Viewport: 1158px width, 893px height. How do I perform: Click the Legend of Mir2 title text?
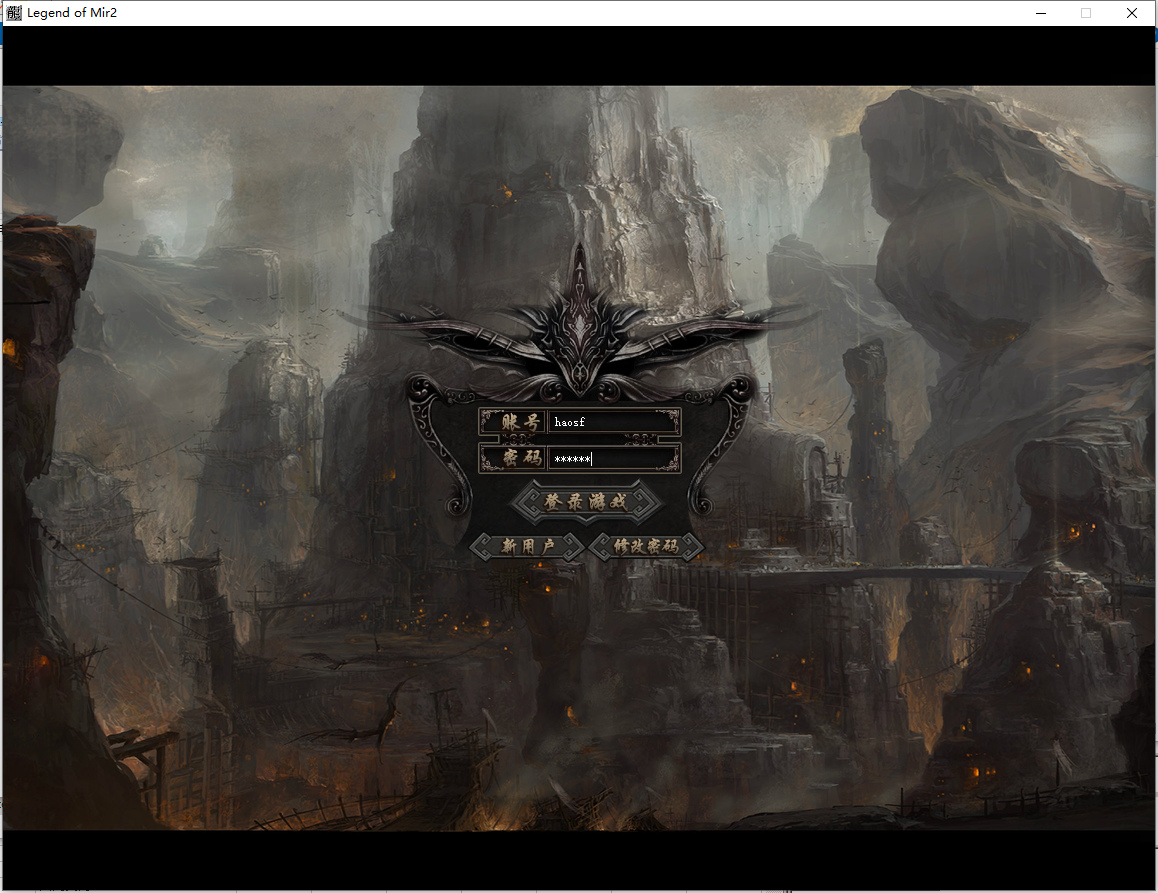72,13
